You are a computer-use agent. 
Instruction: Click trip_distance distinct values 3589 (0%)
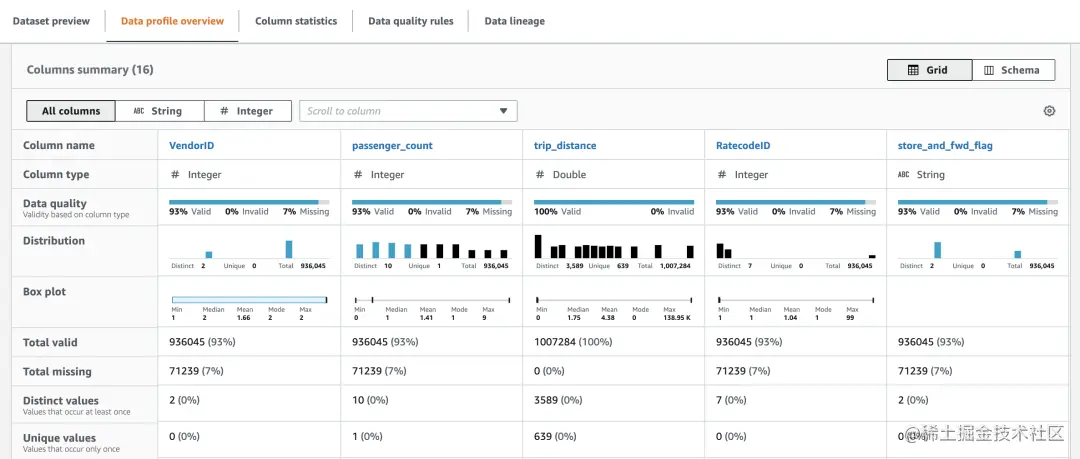558,400
